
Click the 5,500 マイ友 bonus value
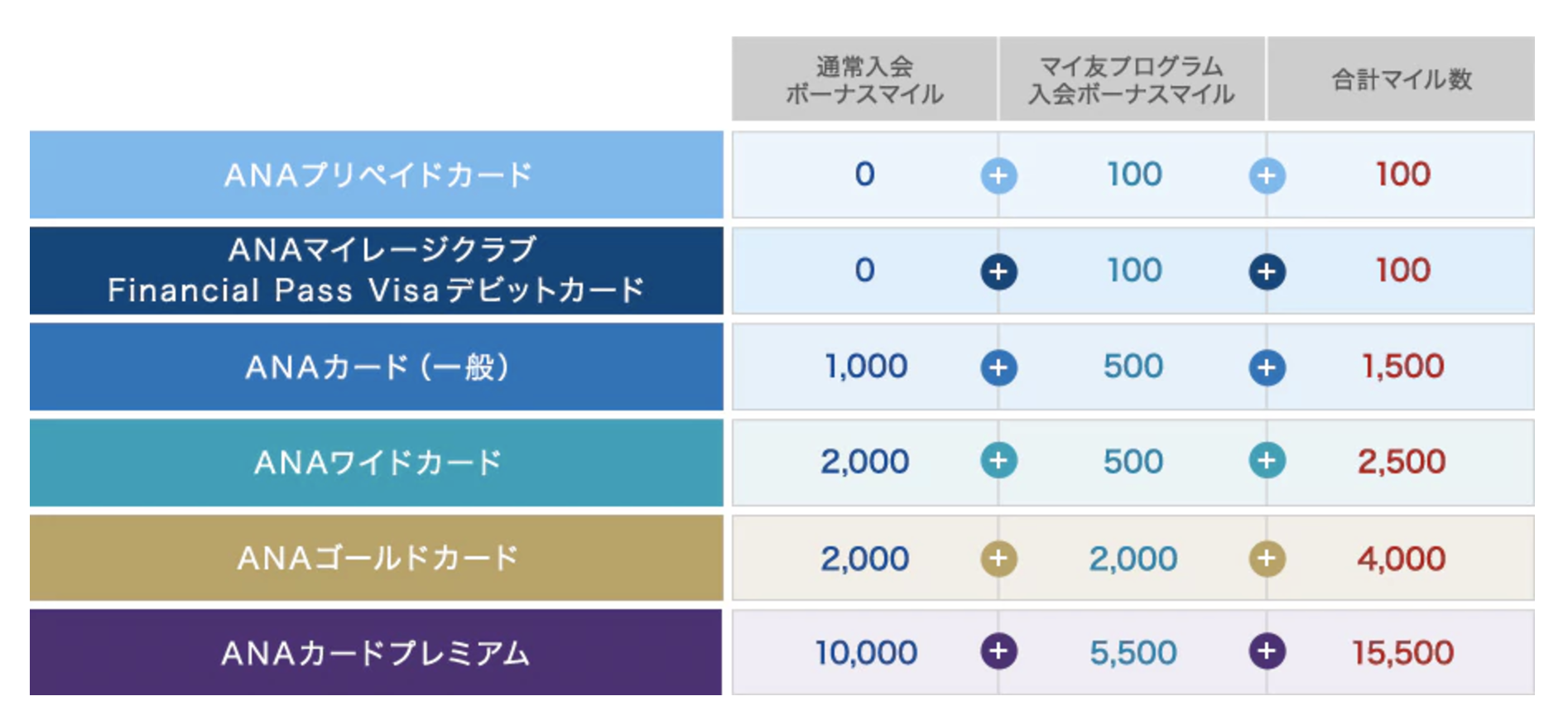click(1133, 653)
